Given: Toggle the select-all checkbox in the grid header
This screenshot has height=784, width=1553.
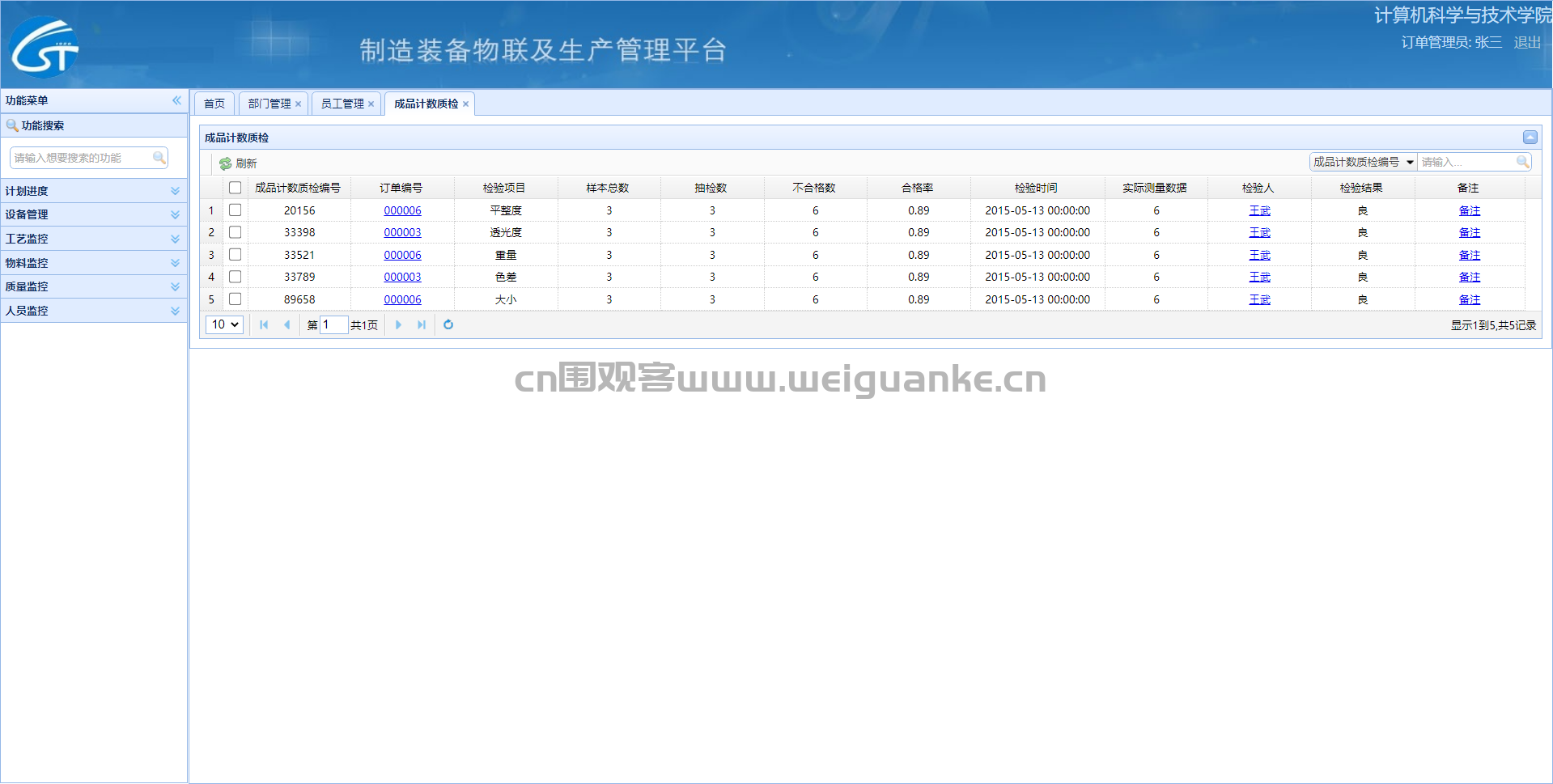Looking at the screenshot, I should point(235,188).
